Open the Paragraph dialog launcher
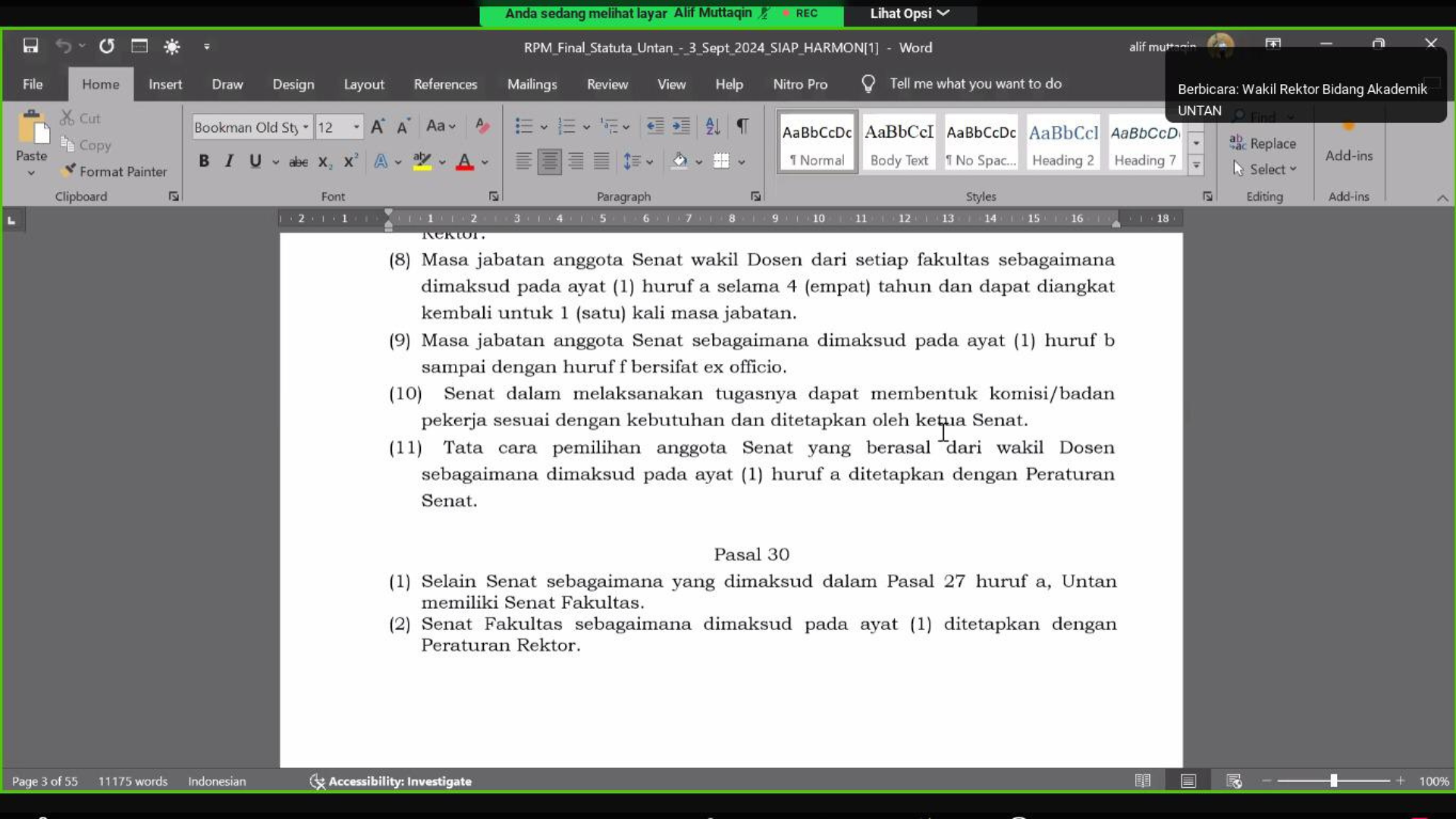This screenshot has width=1456, height=819. tap(755, 196)
